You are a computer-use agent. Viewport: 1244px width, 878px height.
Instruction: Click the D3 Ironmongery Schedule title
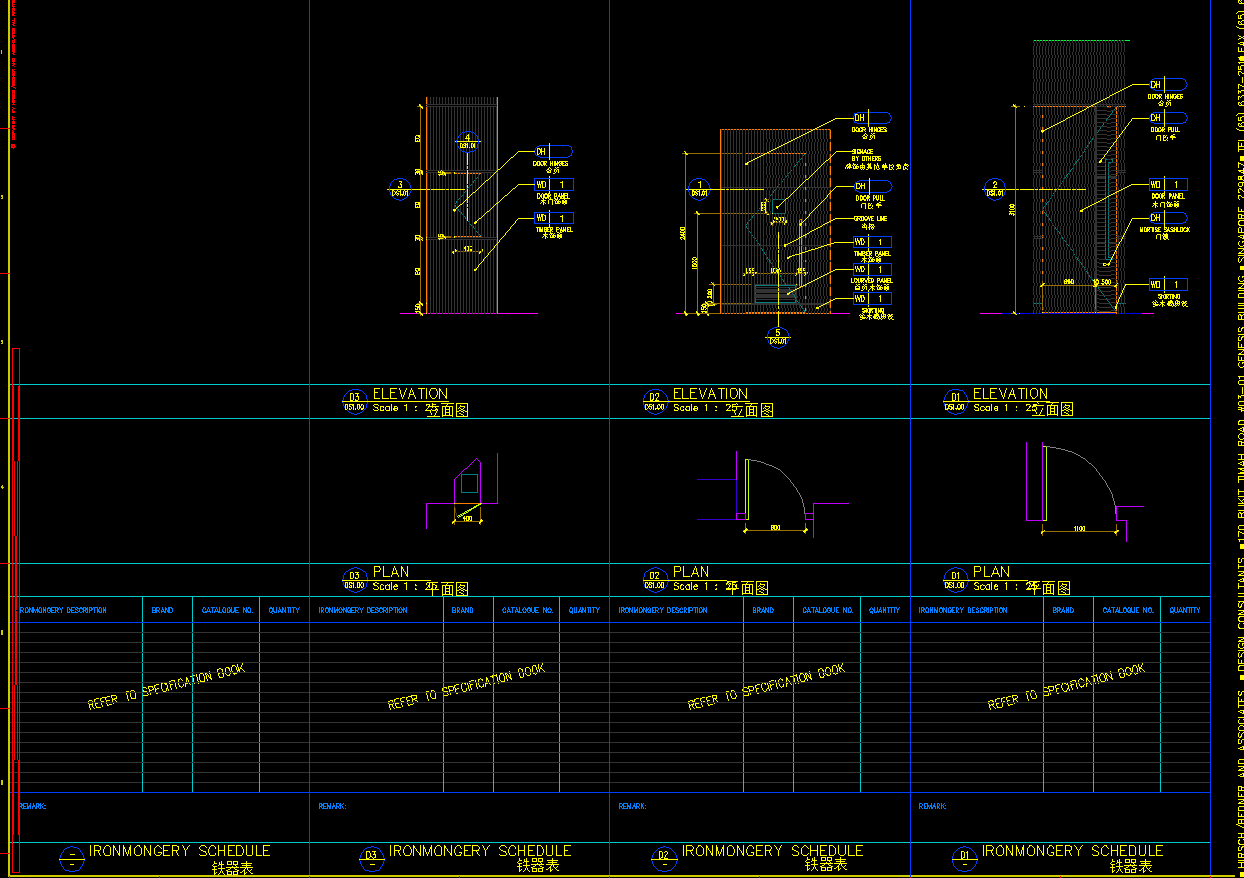click(479, 851)
